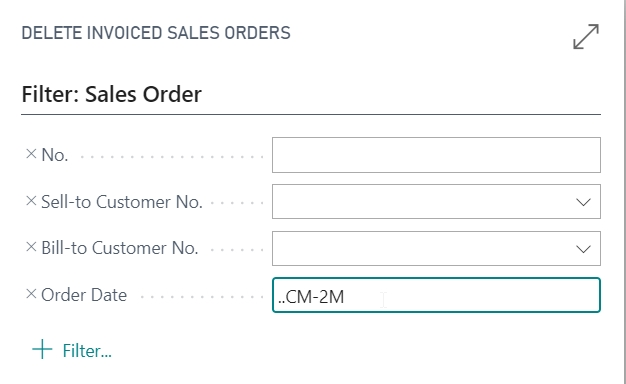Select the No. field label

[55, 155]
